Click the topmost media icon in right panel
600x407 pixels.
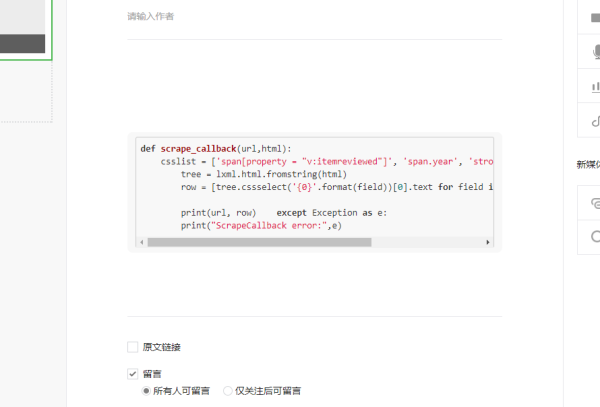pos(595,17)
